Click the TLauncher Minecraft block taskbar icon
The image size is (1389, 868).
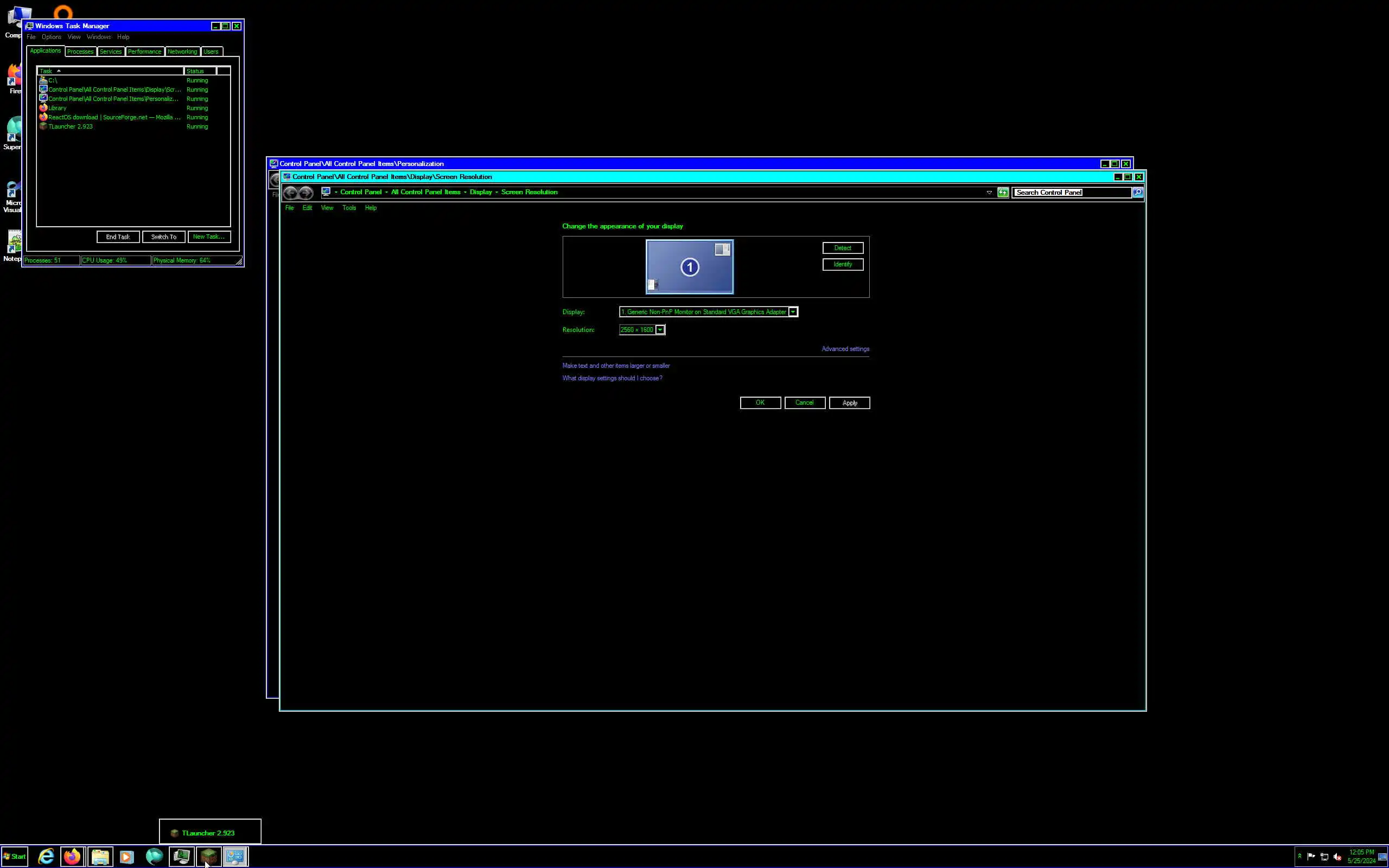coord(209,857)
